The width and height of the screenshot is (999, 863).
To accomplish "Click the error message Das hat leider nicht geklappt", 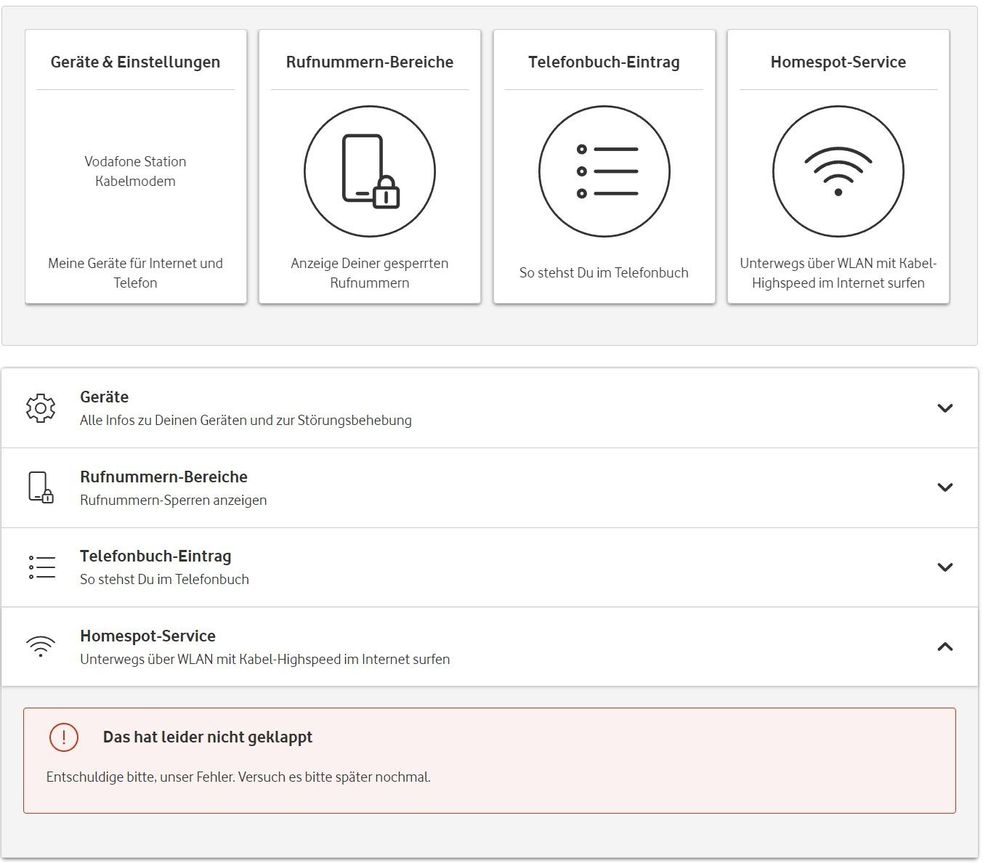I will 206,737.
